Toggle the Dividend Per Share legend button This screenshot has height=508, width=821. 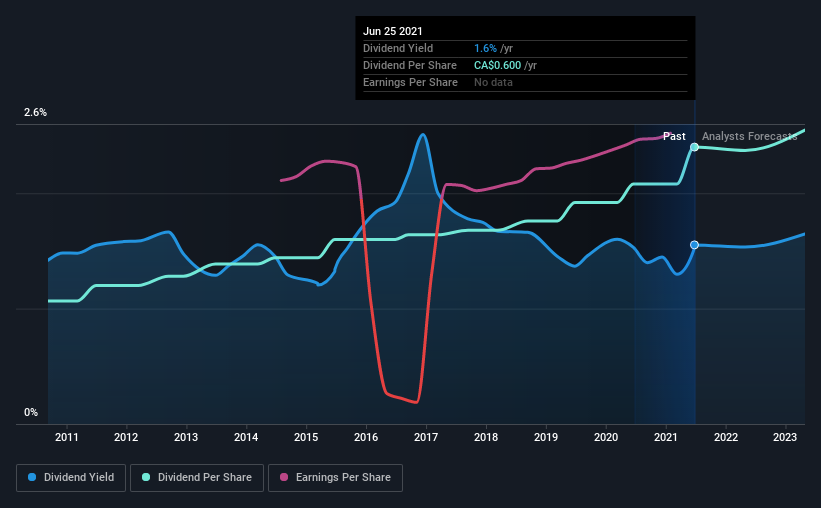[x=197, y=478]
